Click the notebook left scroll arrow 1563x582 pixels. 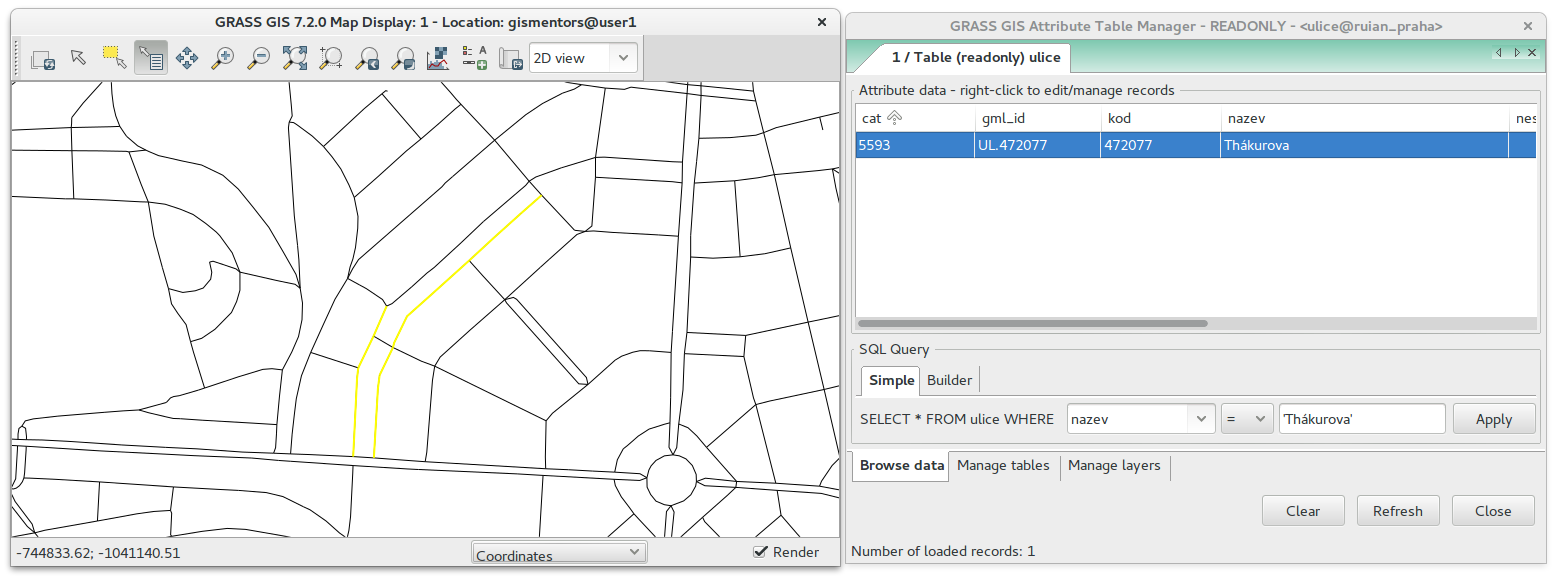[x=1498, y=52]
